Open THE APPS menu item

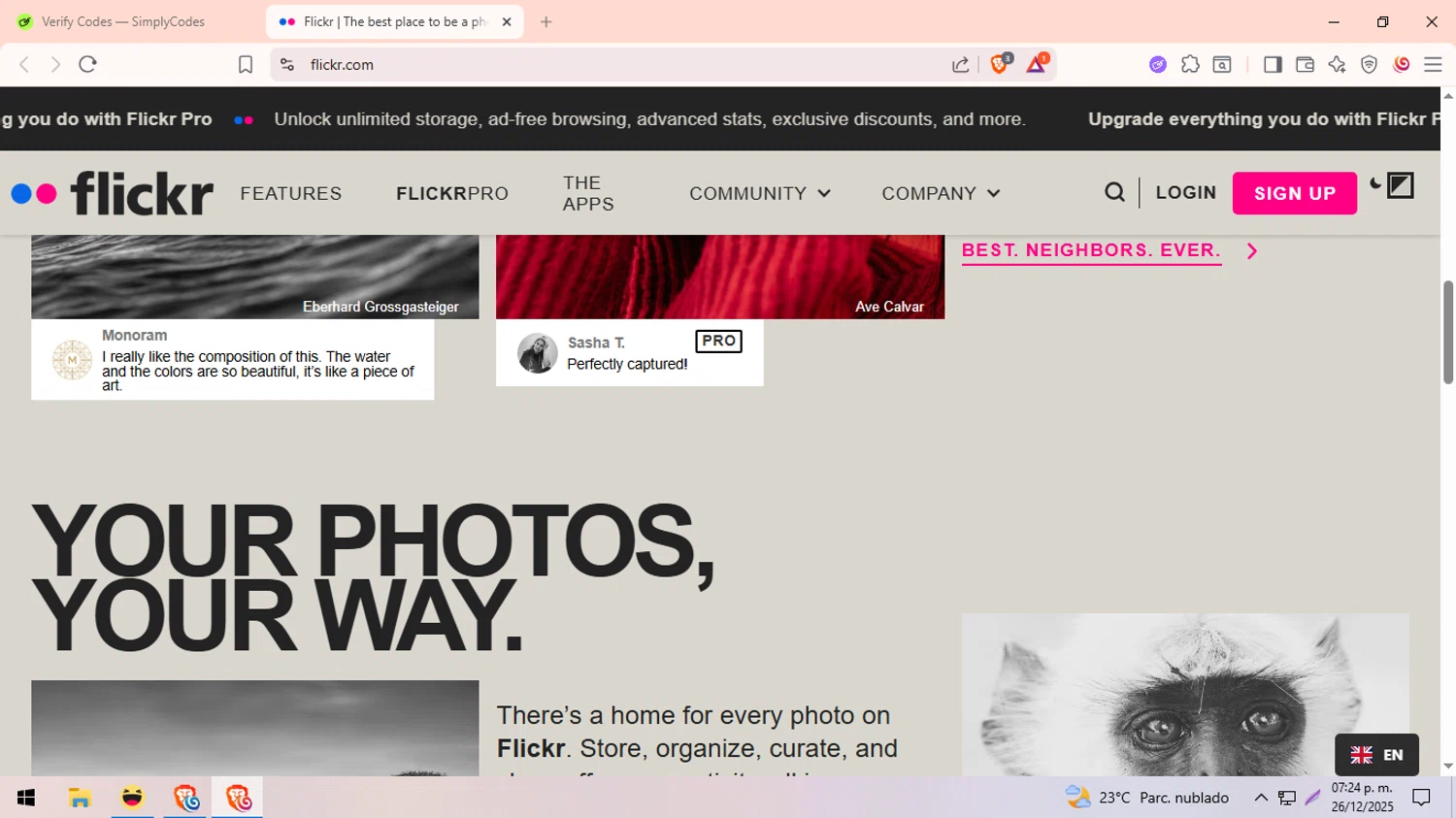[x=588, y=193]
